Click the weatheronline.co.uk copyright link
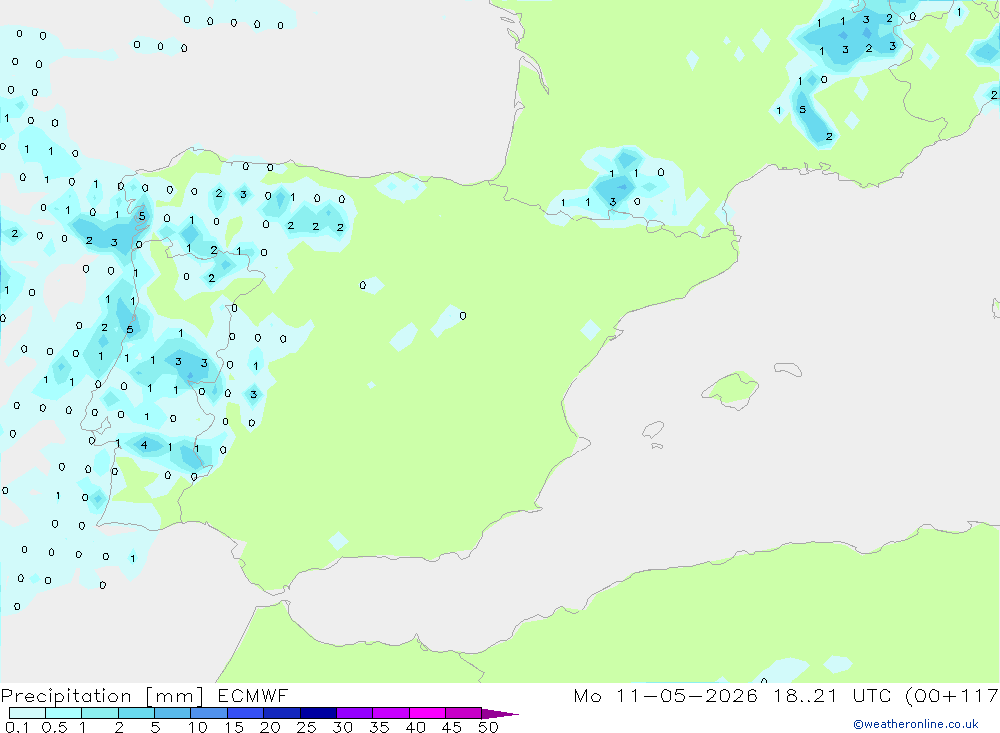Image resolution: width=1000 pixels, height=733 pixels. [915, 724]
